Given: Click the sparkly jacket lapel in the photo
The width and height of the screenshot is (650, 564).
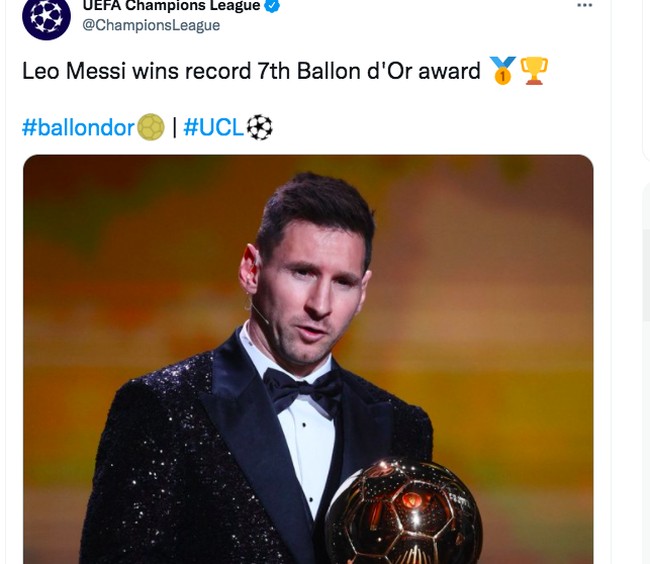Looking at the screenshot, I should pos(232,420).
